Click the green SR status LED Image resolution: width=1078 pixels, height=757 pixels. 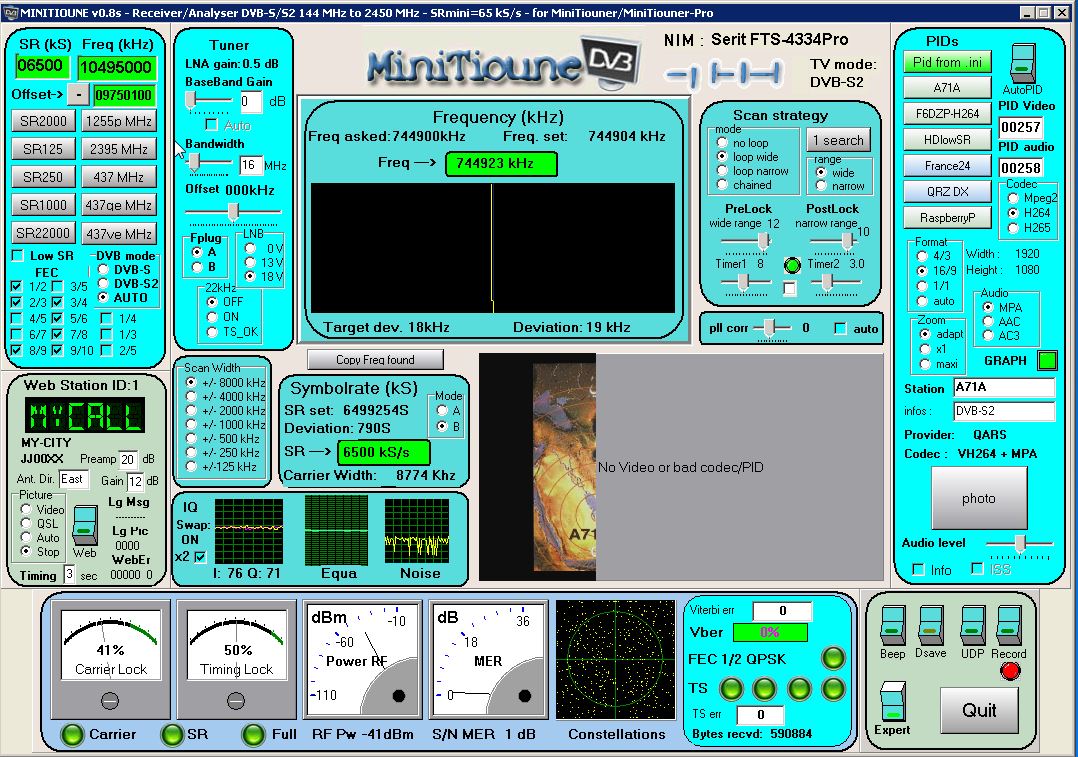tap(171, 734)
